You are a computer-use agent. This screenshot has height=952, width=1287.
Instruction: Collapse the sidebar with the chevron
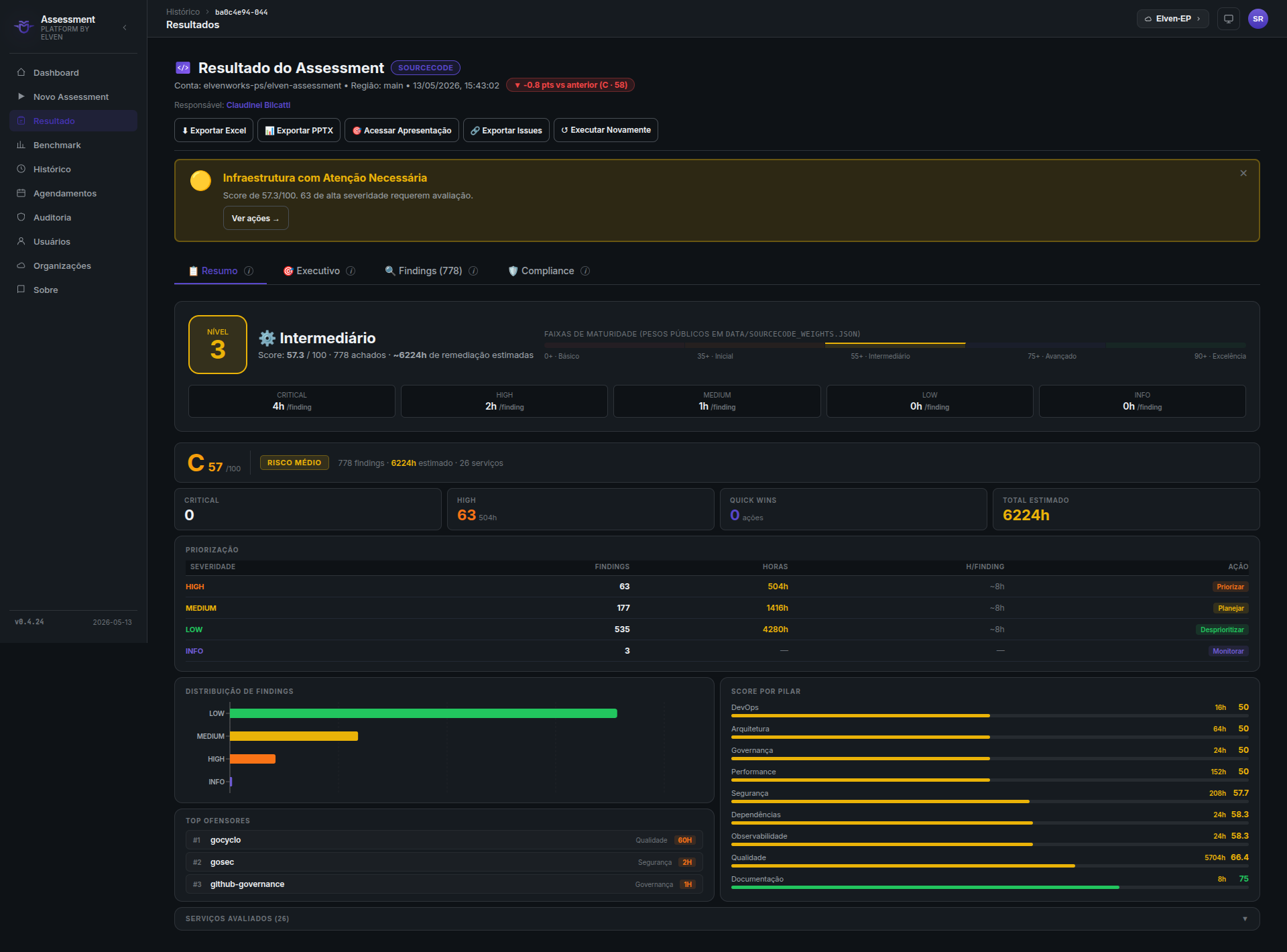pyautogui.click(x=125, y=27)
